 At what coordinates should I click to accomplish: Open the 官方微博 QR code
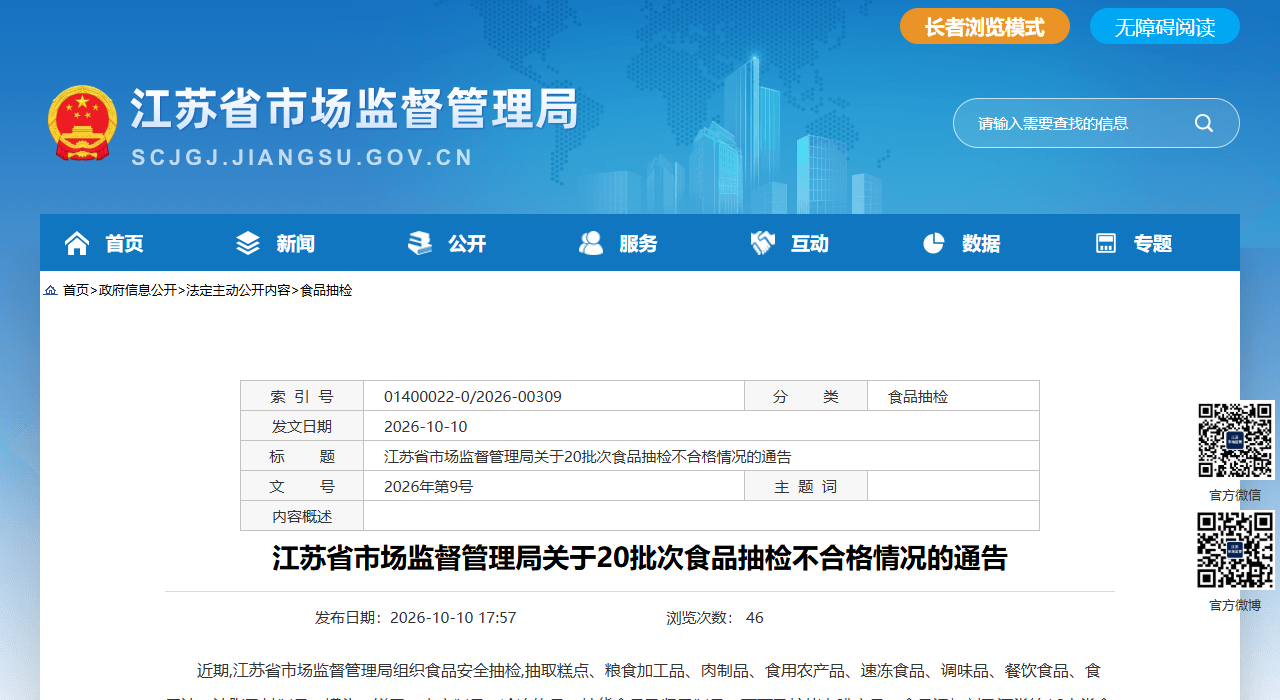tap(1236, 550)
